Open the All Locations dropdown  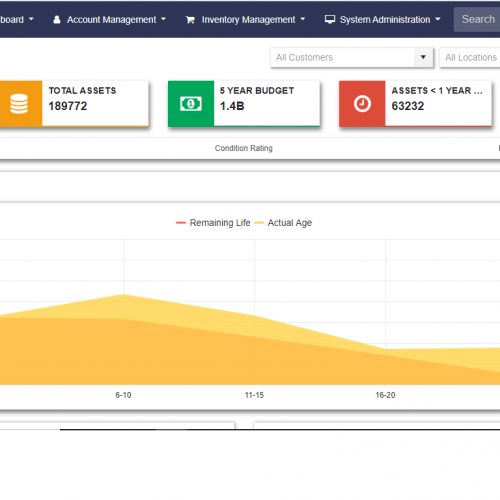click(x=470, y=57)
